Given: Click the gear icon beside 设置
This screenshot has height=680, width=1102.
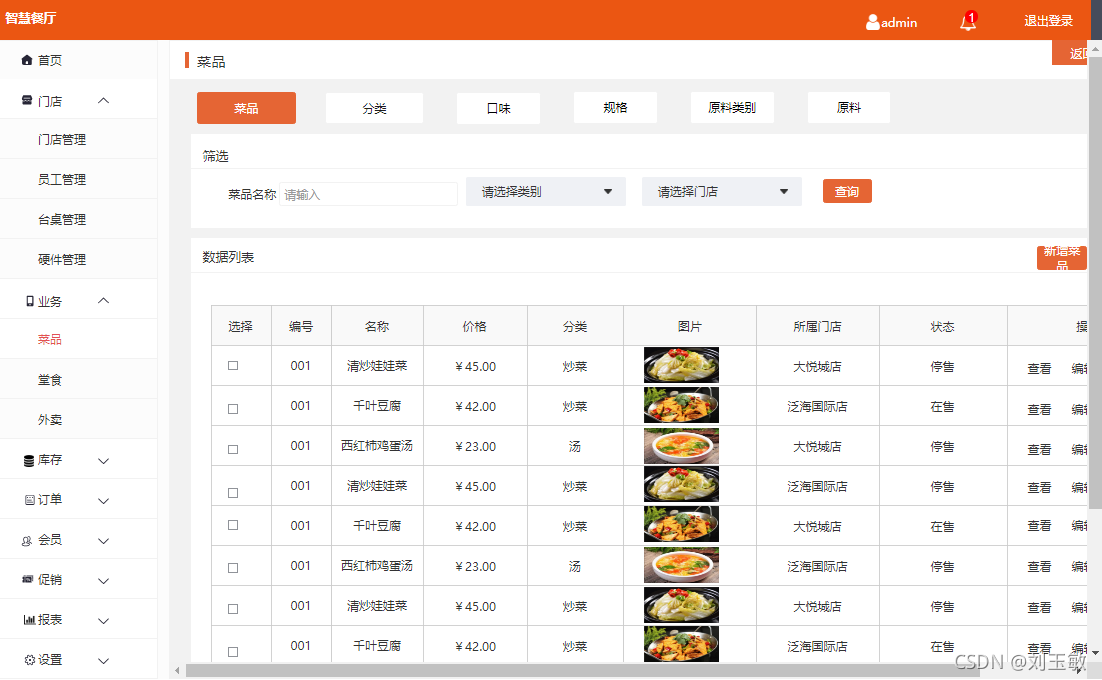Looking at the screenshot, I should (30, 660).
